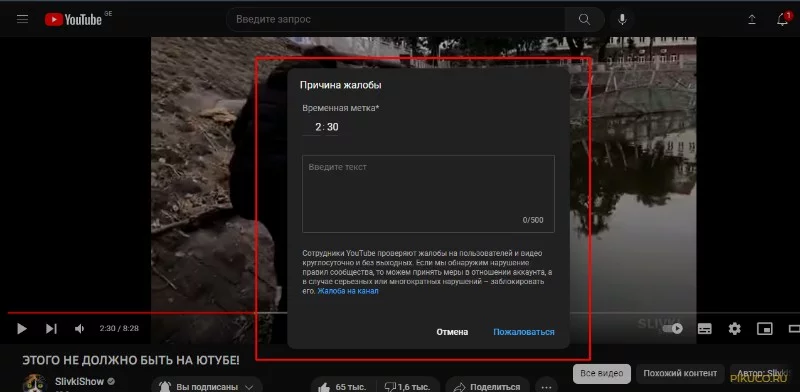Focus the search query field
Viewport: 800px width, 392px height.
coord(395,19)
